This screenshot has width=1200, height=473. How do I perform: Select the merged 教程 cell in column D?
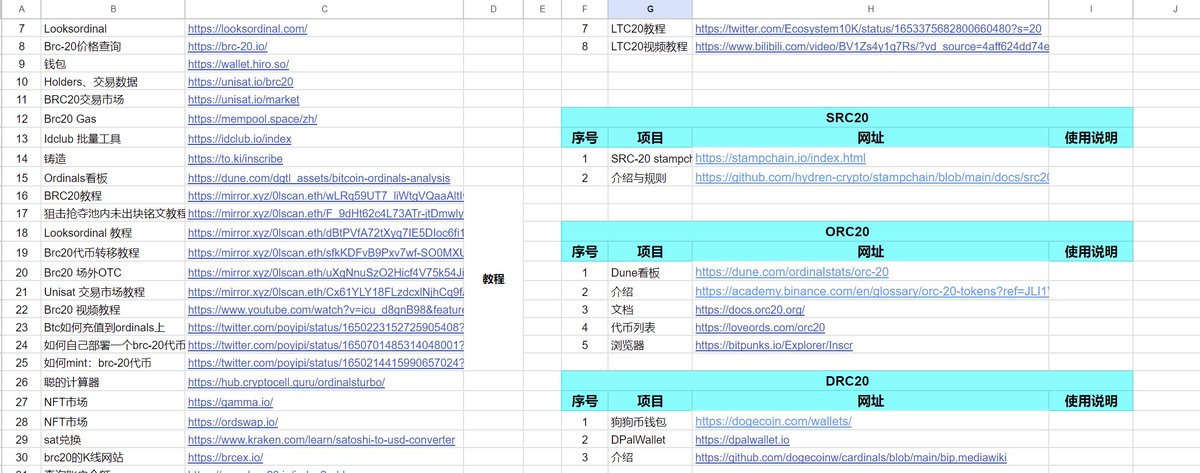494,280
